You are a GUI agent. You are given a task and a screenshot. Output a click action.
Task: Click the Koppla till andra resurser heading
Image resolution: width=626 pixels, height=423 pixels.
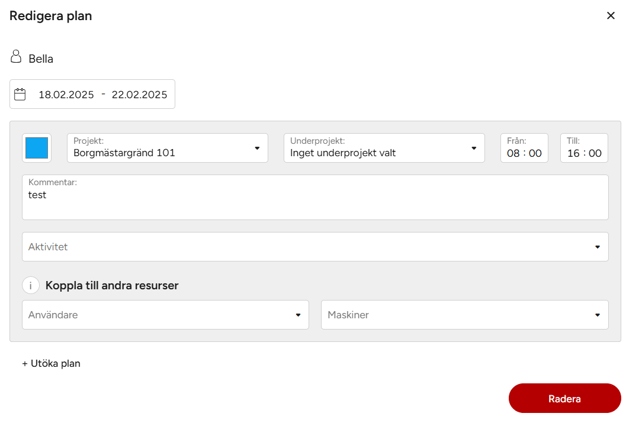coord(112,285)
